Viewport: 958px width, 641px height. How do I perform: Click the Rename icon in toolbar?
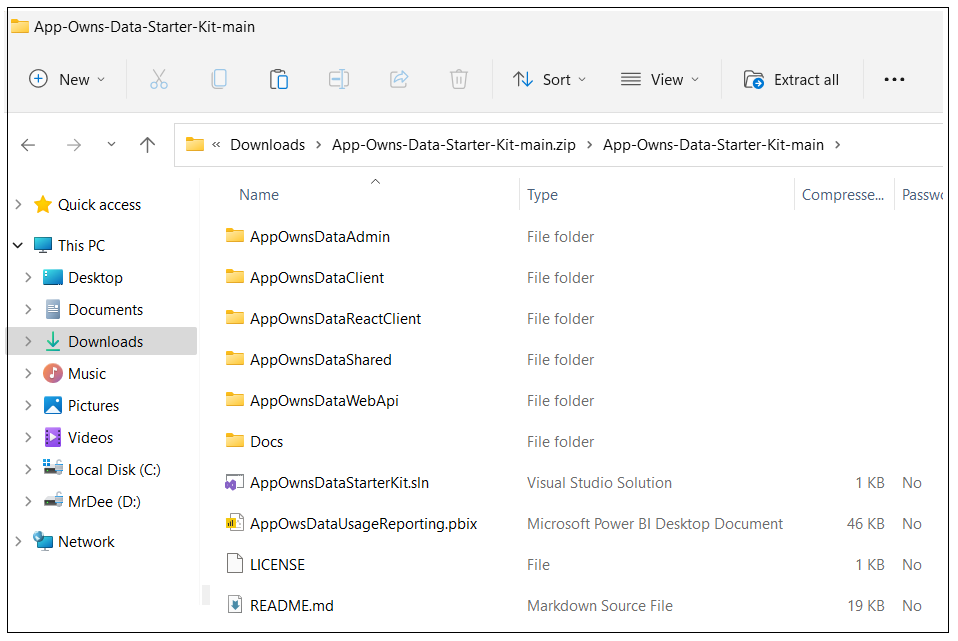pyautogui.click(x=338, y=79)
